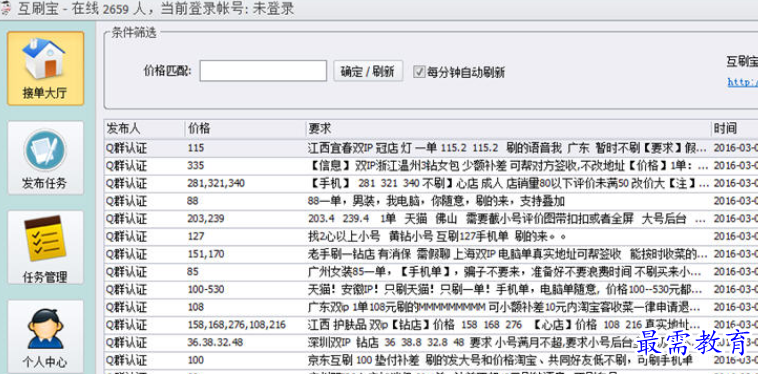758x374 pixels.
Task: Toggle 每分钟自动刷新 checkbox
Action: 419,72
